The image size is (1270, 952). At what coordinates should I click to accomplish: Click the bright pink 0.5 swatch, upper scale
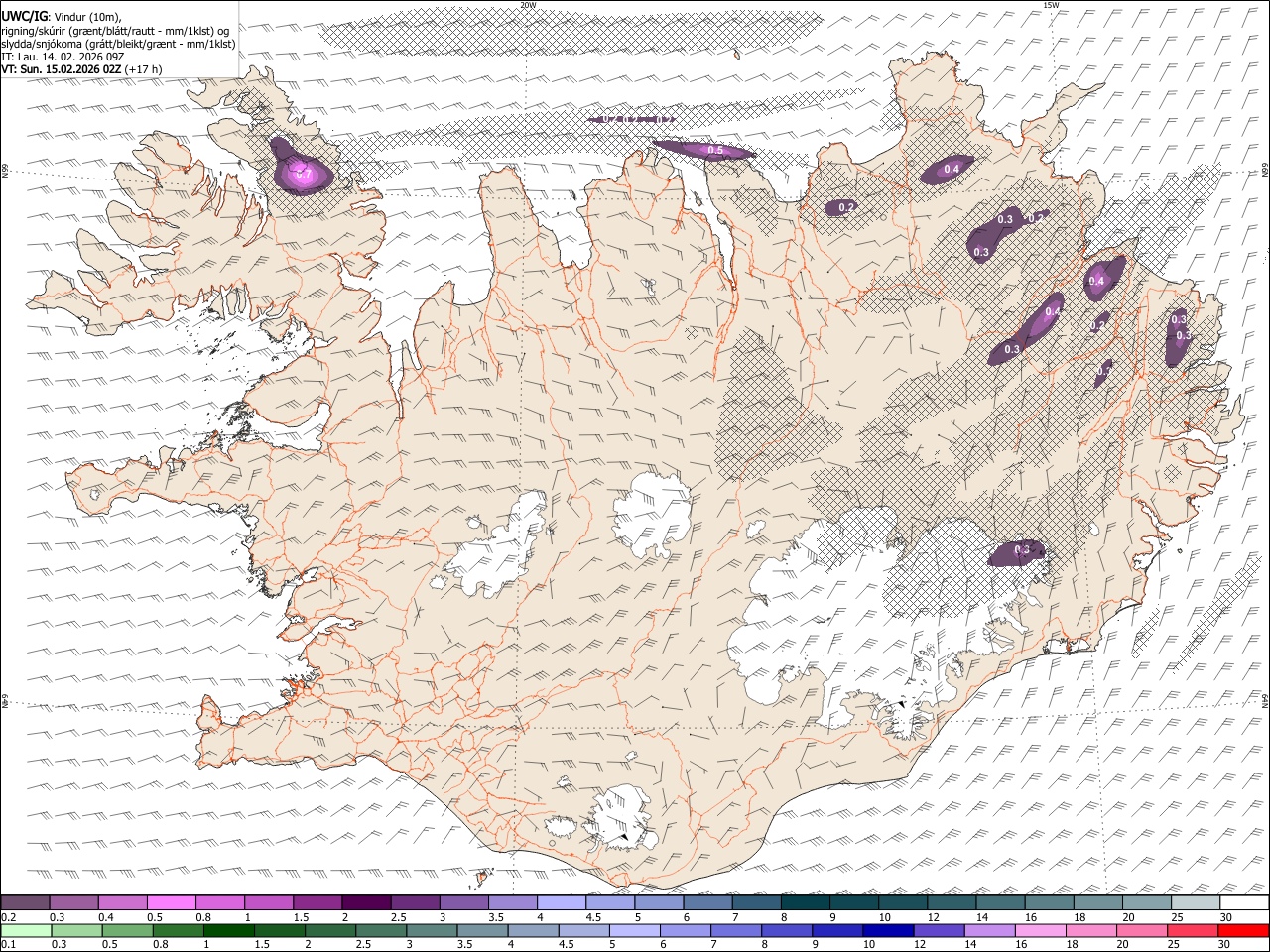coord(172,903)
